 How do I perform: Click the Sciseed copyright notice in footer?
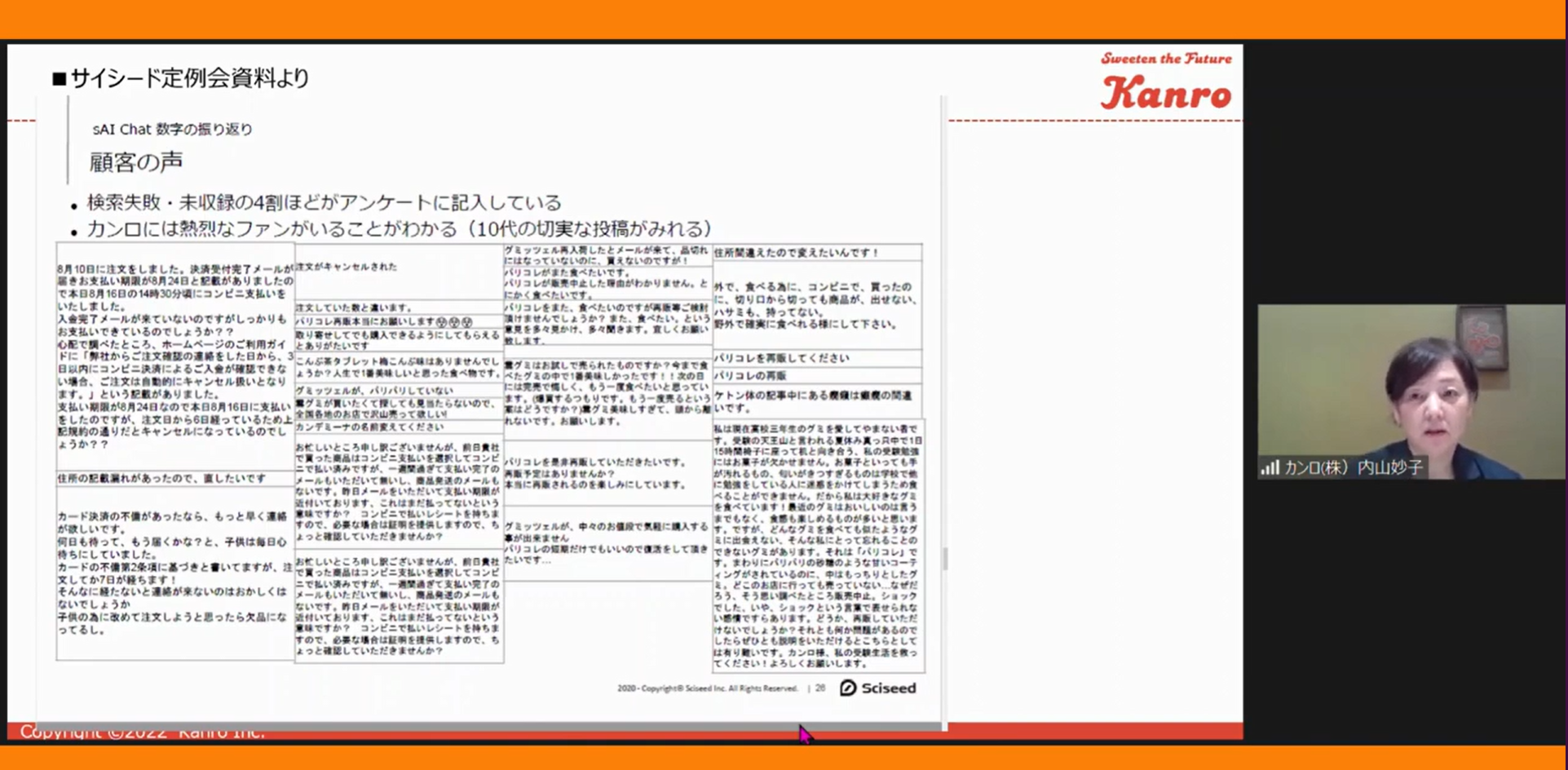click(x=707, y=688)
